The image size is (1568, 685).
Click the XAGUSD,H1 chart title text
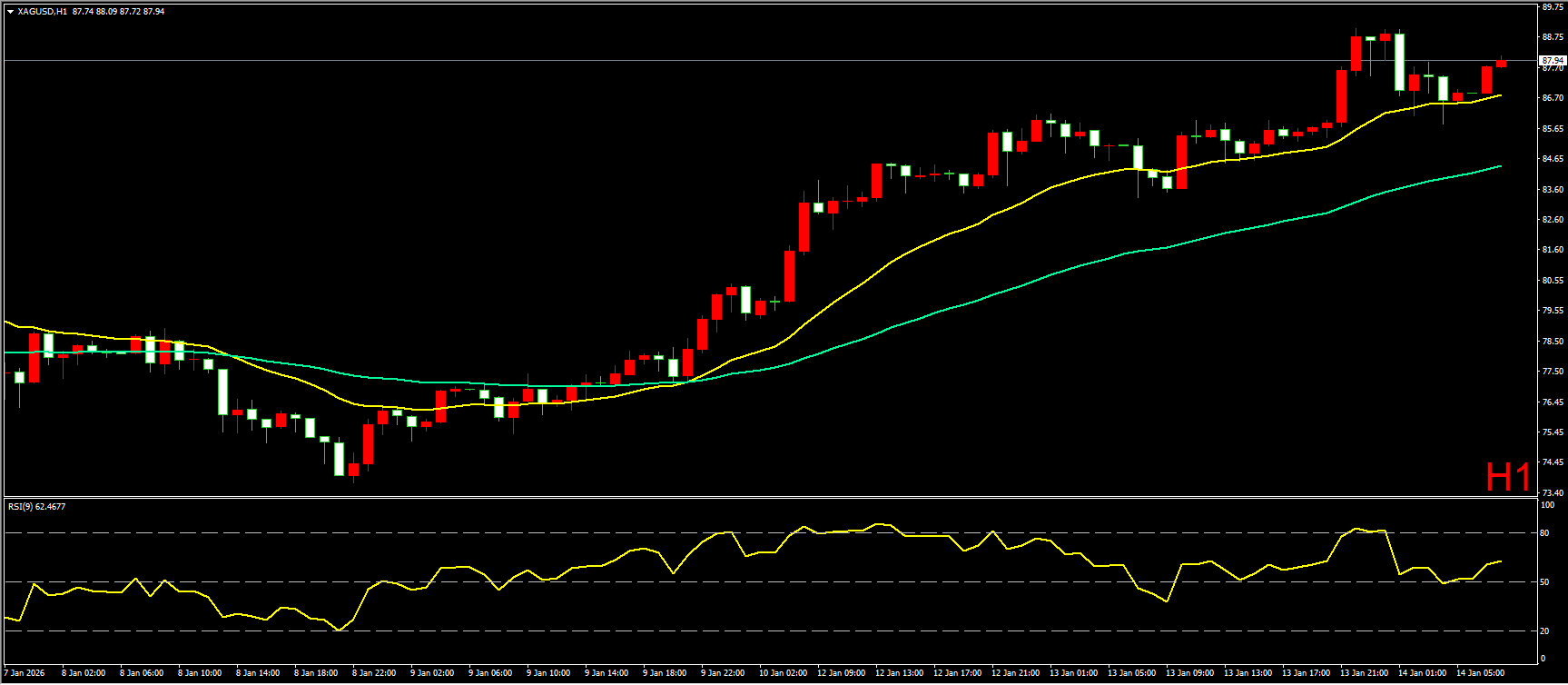click(43, 12)
